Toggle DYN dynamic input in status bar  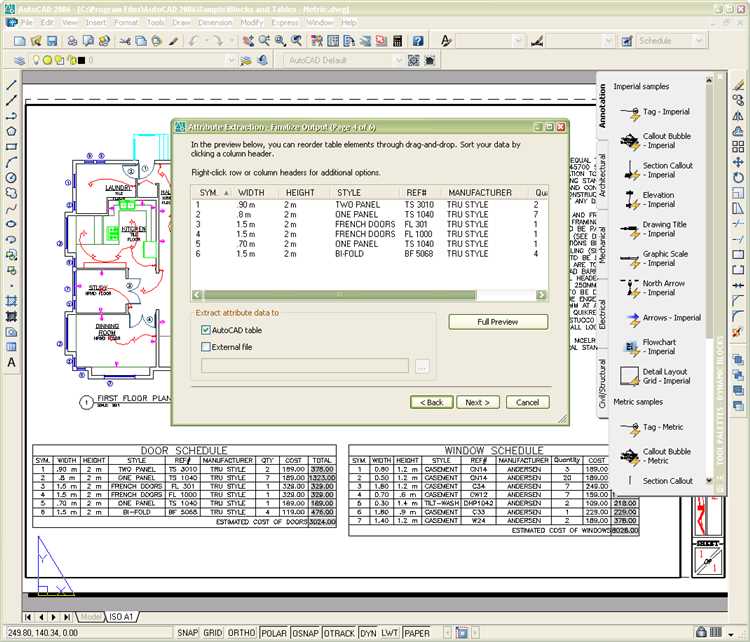[x=368, y=633]
